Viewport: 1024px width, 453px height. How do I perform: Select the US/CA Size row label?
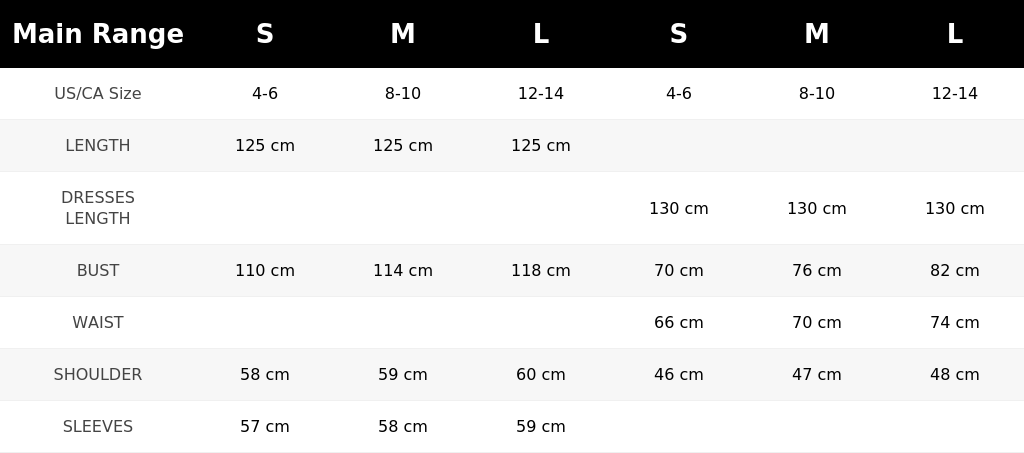point(98,93)
